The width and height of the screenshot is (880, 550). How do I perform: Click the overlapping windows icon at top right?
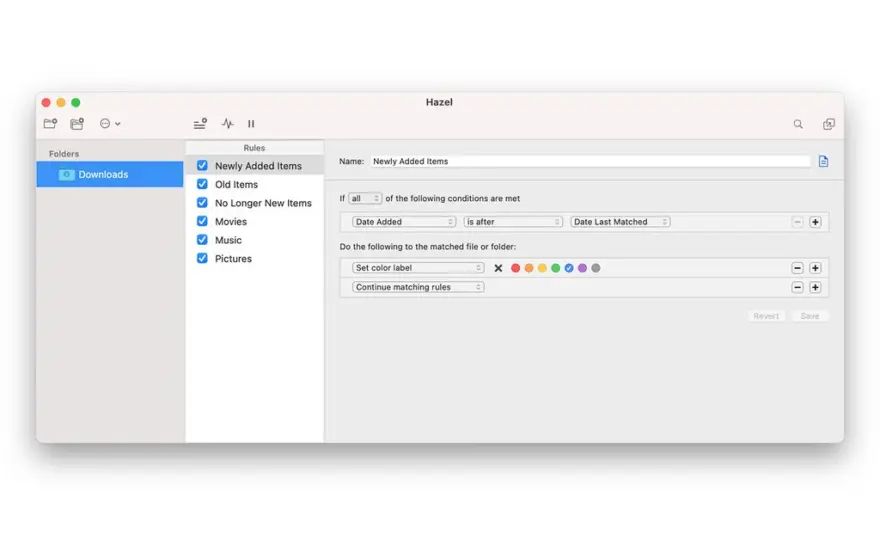828,124
